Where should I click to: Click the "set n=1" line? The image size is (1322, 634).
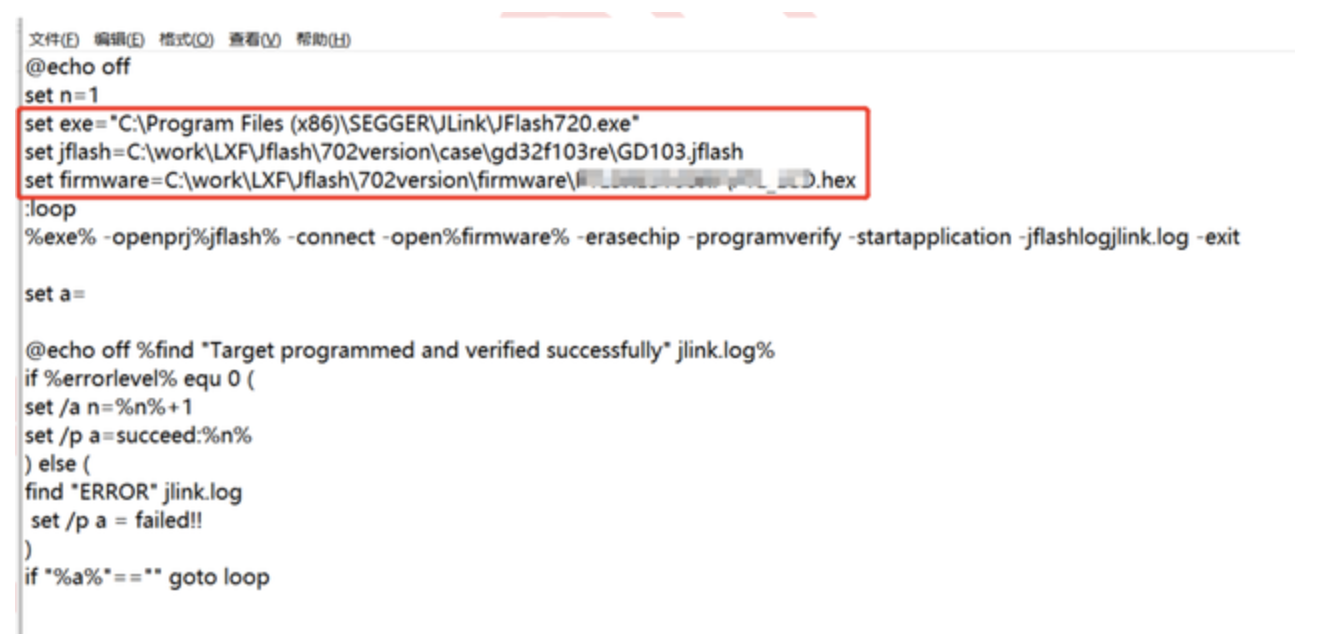point(62,96)
